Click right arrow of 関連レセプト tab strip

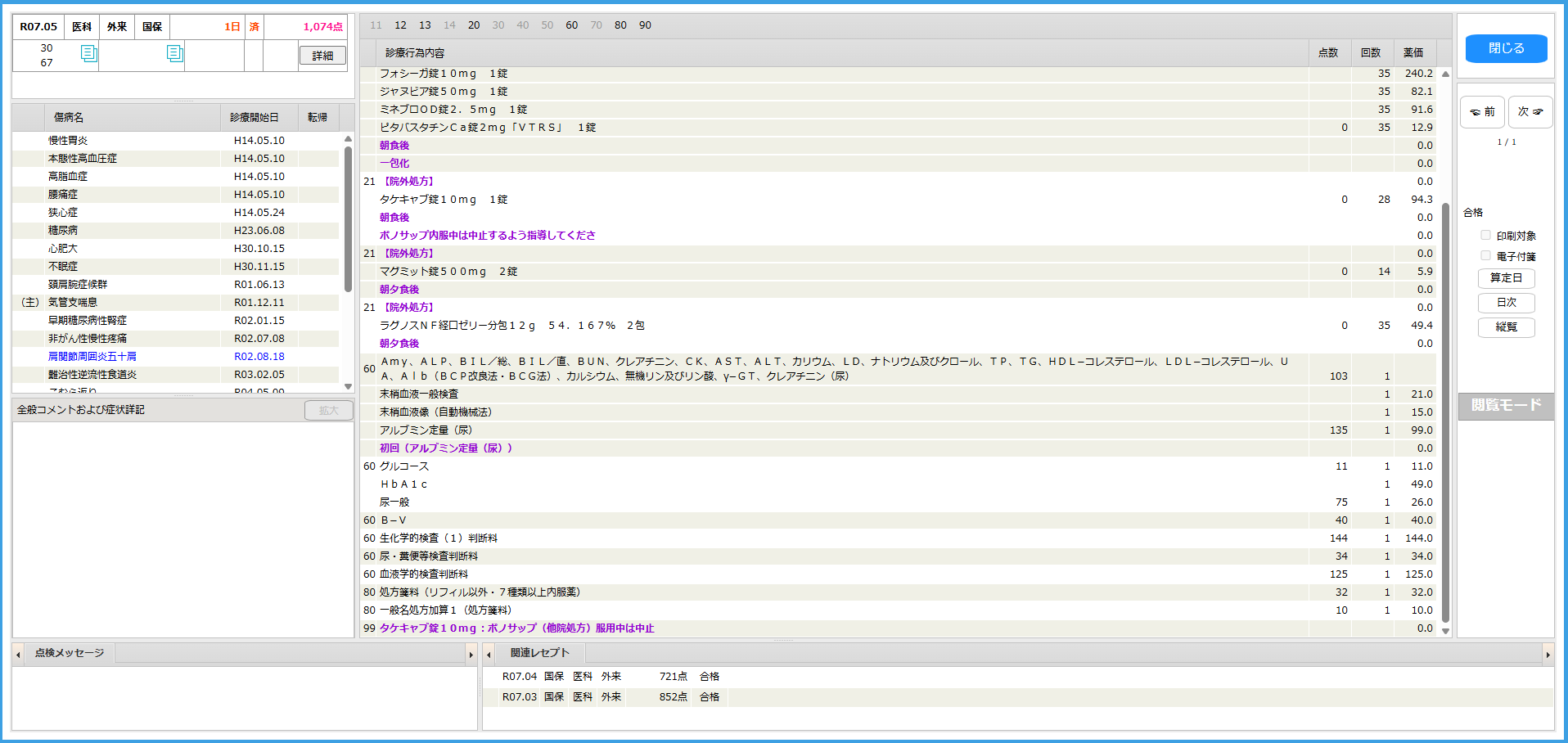pyautogui.click(x=1548, y=654)
